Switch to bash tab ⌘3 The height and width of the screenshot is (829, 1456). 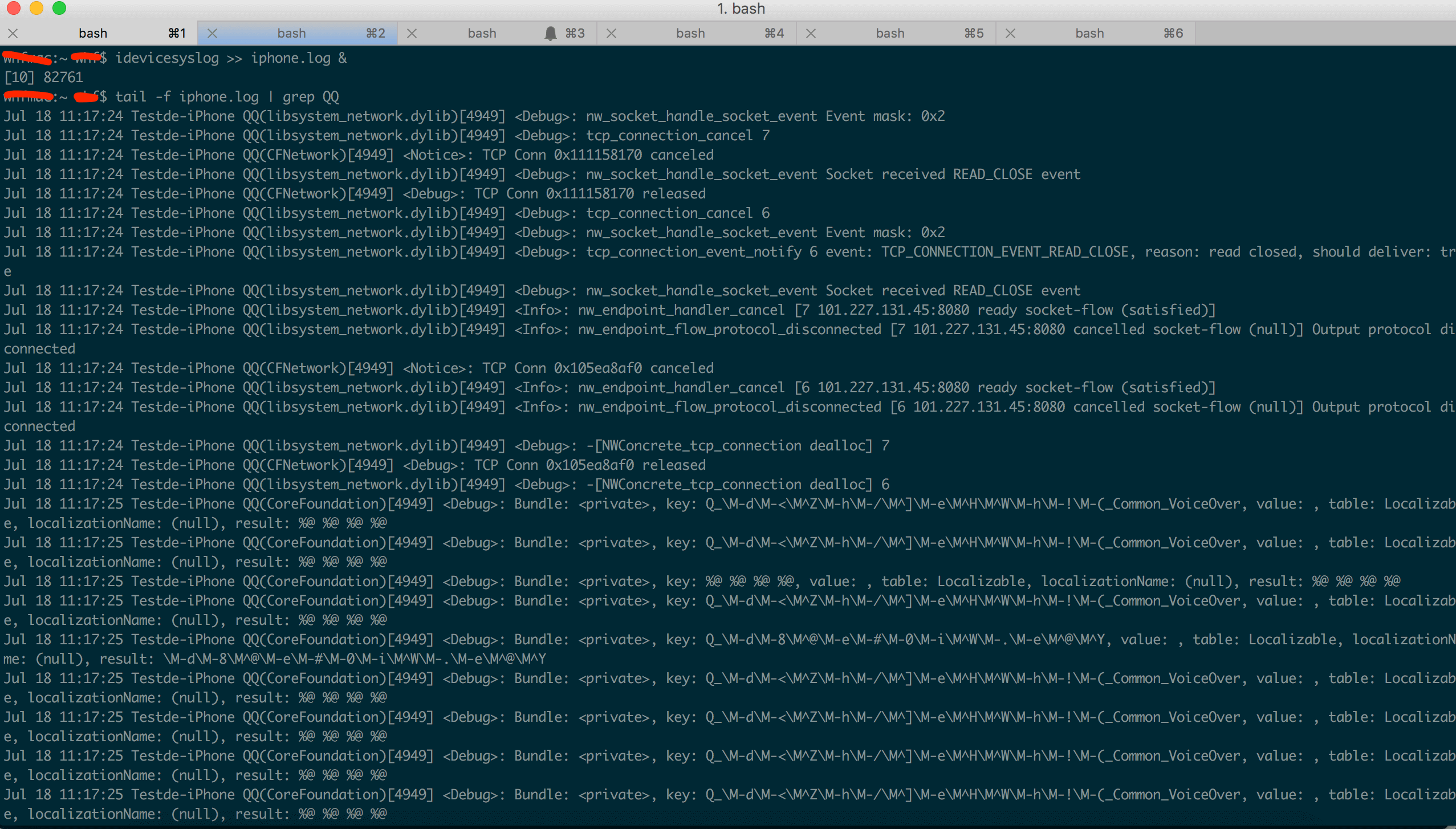pyautogui.click(x=482, y=34)
